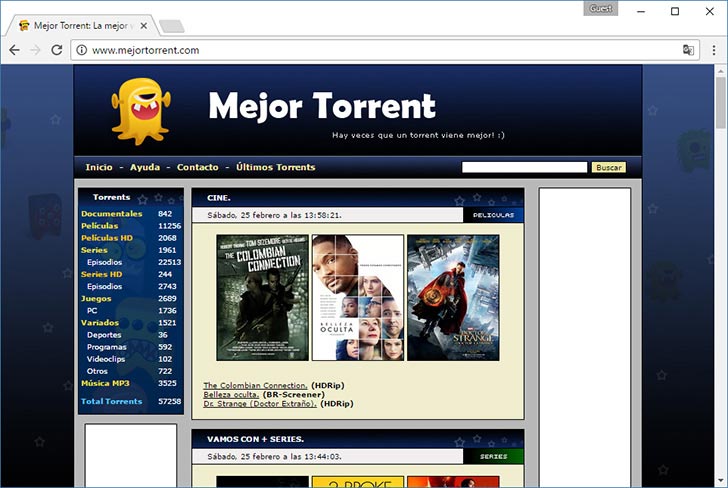Viewport: 728px width, 488px height.
Task: Click the site search text field
Action: [x=525, y=167]
